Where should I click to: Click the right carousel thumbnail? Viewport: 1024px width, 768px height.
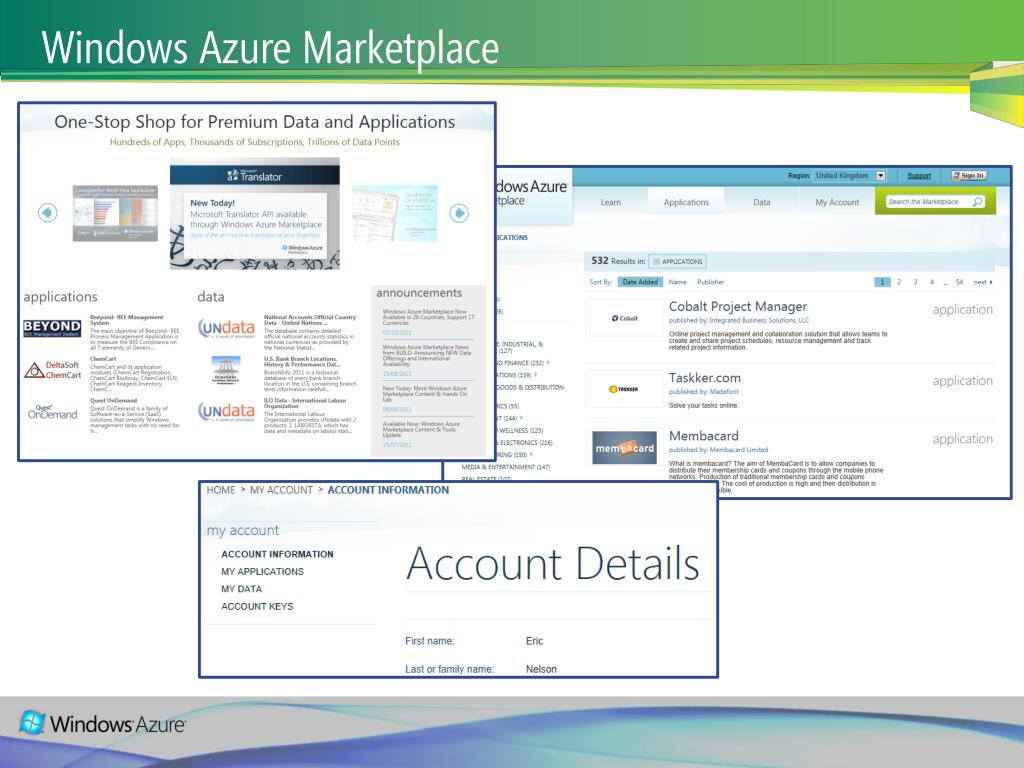[x=394, y=214]
